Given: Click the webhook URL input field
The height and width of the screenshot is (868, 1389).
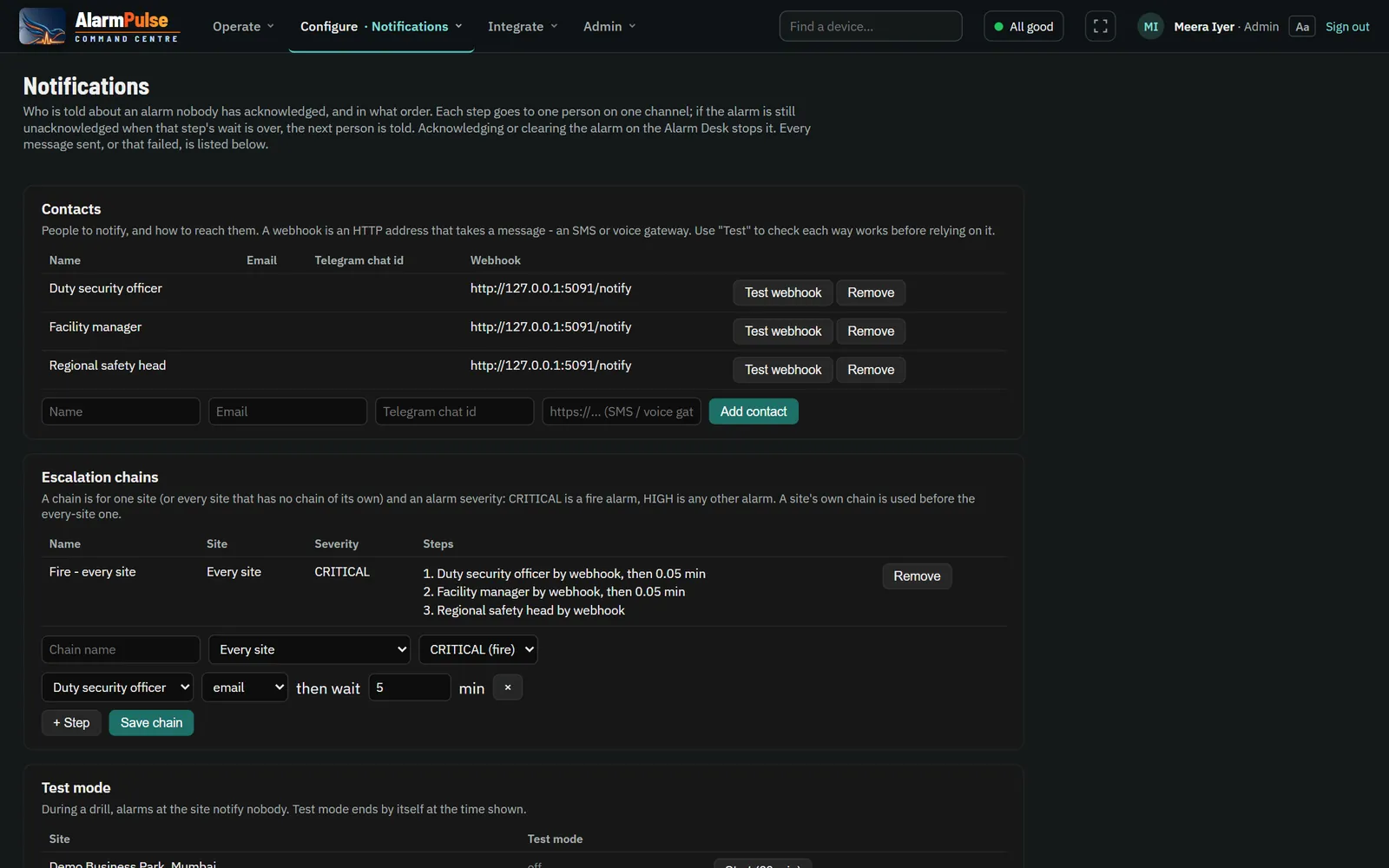Looking at the screenshot, I should coord(622,411).
